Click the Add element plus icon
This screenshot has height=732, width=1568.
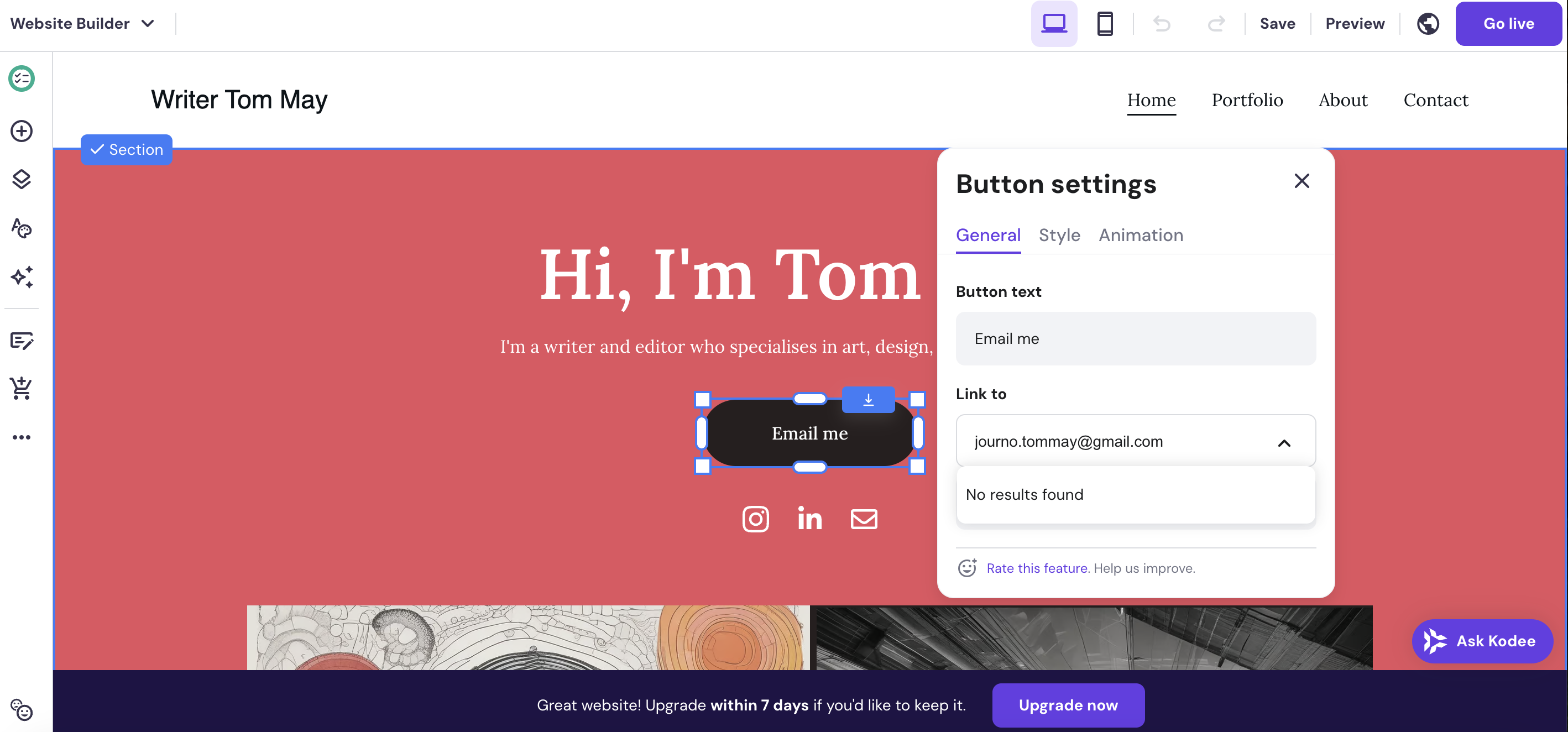[22, 131]
